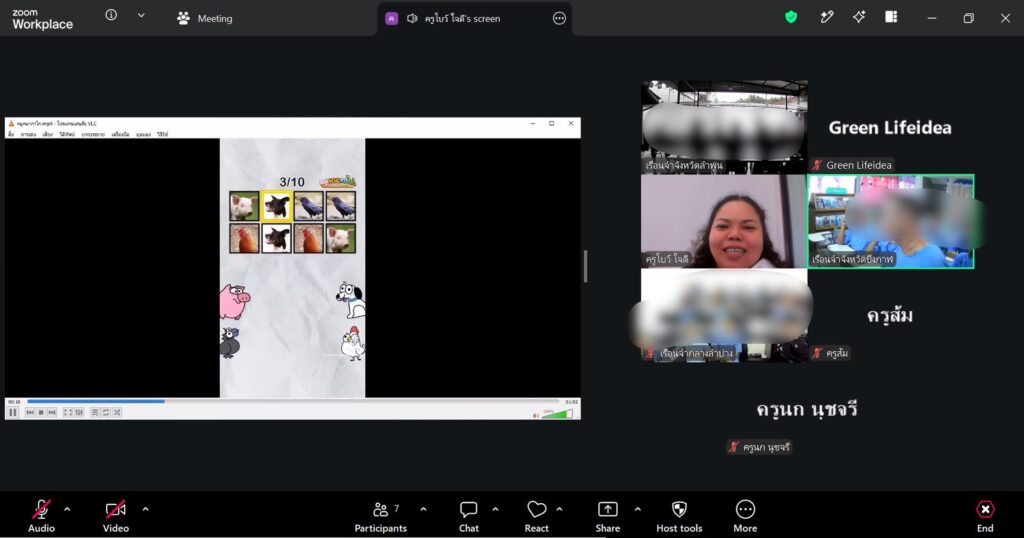Skip to previous track in VLC
The image size is (1024, 538).
click(x=30, y=412)
